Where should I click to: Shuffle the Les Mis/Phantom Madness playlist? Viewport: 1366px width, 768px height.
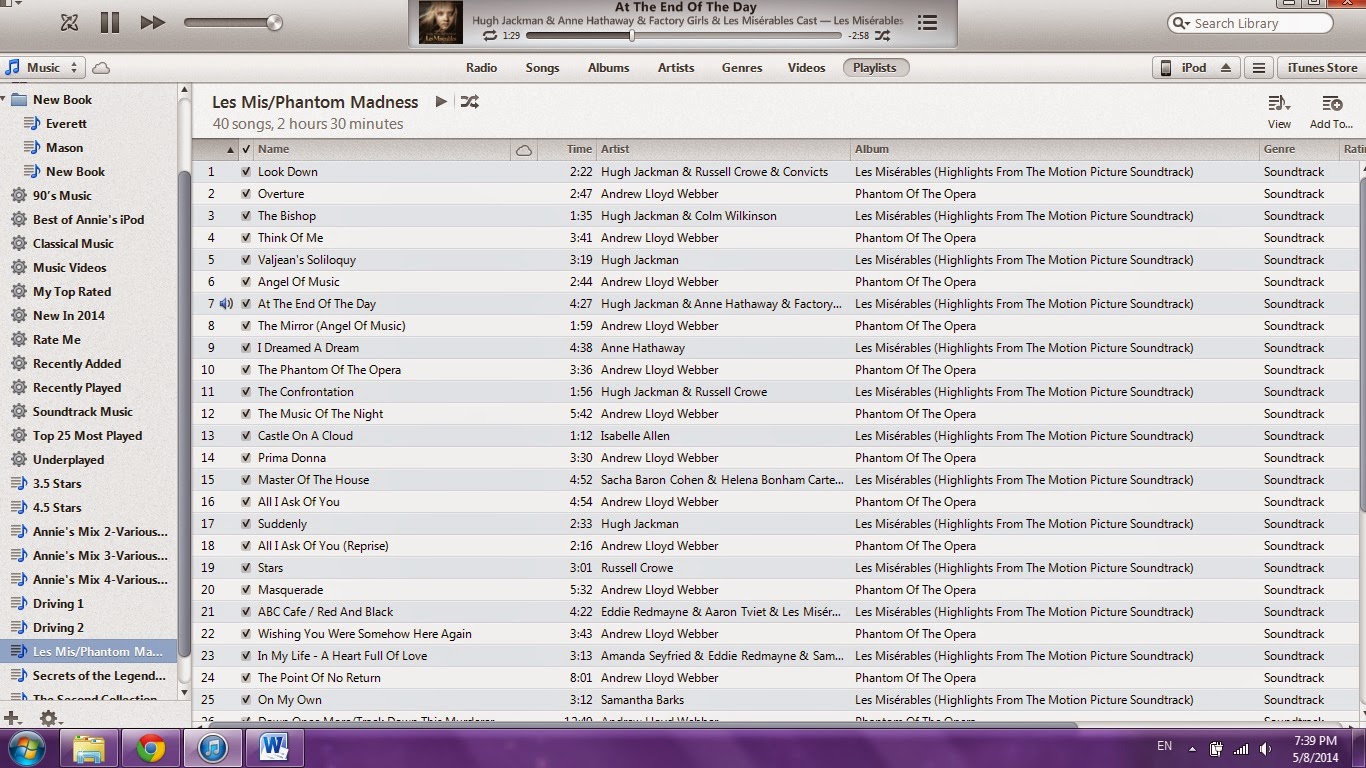469,101
